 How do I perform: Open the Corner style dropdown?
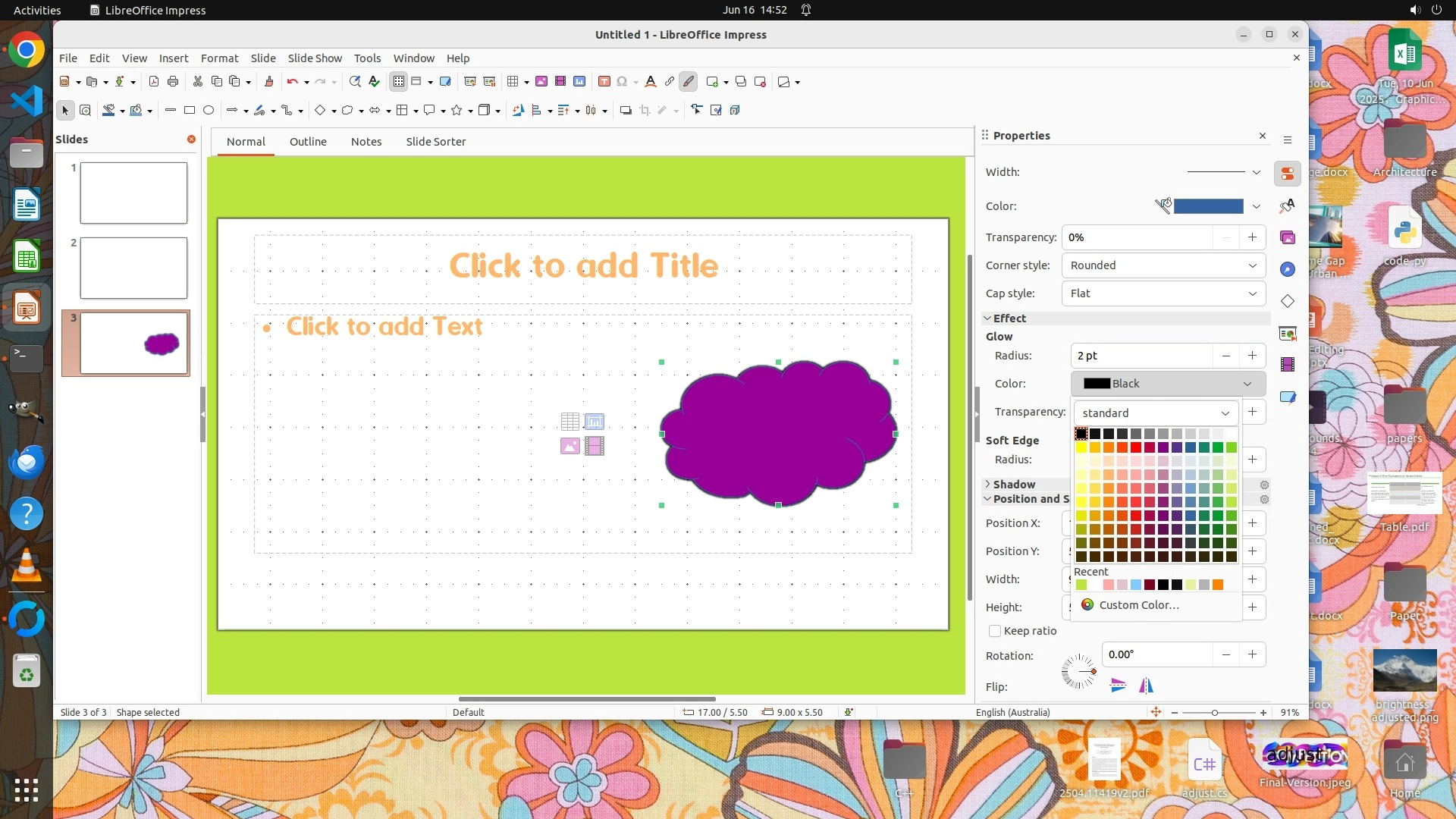click(x=1163, y=265)
